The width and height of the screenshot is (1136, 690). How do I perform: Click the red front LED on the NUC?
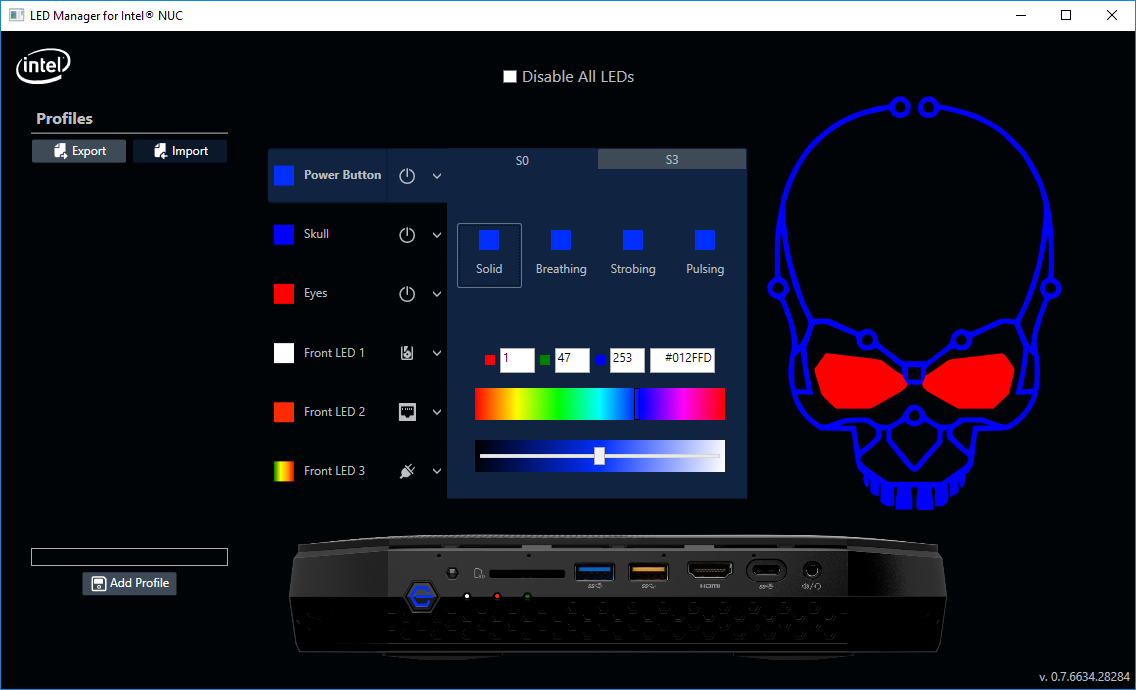click(497, 597)
